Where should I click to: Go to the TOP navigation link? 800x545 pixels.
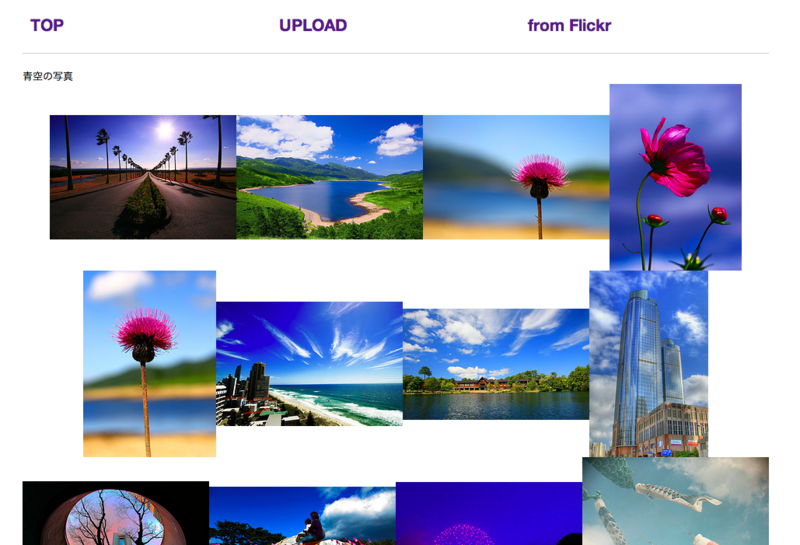[x=47, y=25]
